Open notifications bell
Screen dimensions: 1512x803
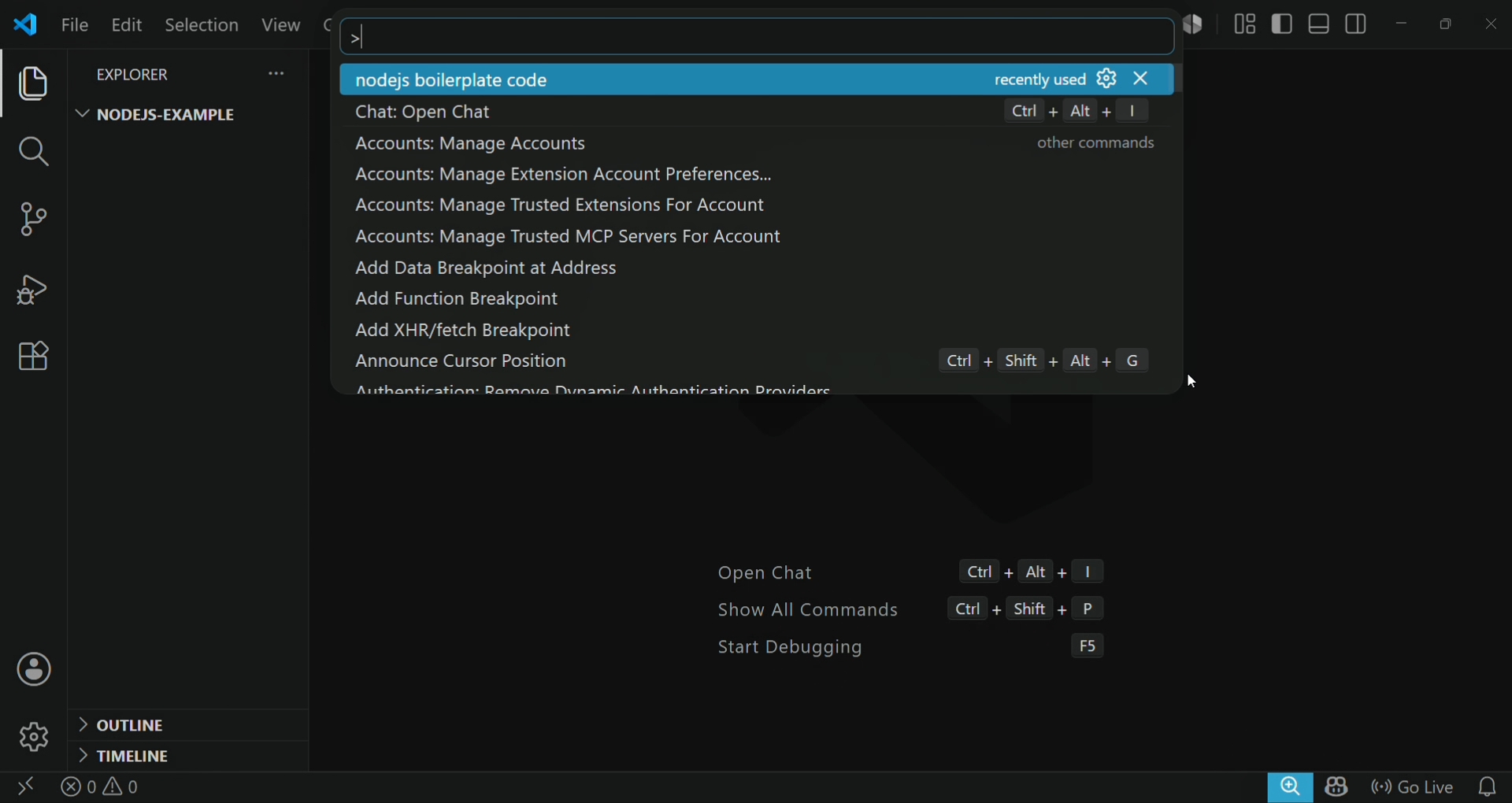(1488, 788)
